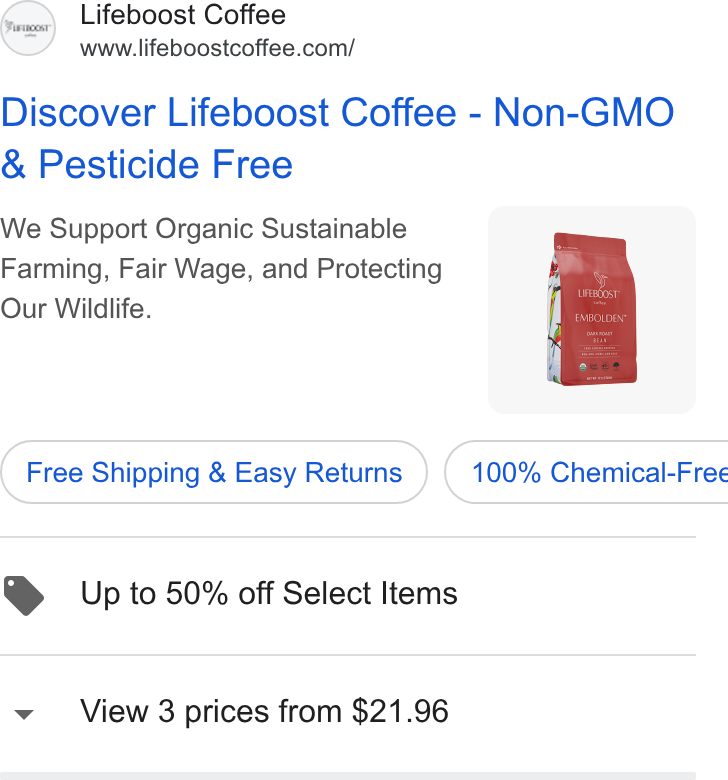Screen dimensions: 728x780
Task: Click the circular Lifeboost logo icon
Action: click(x=28, y=28)
